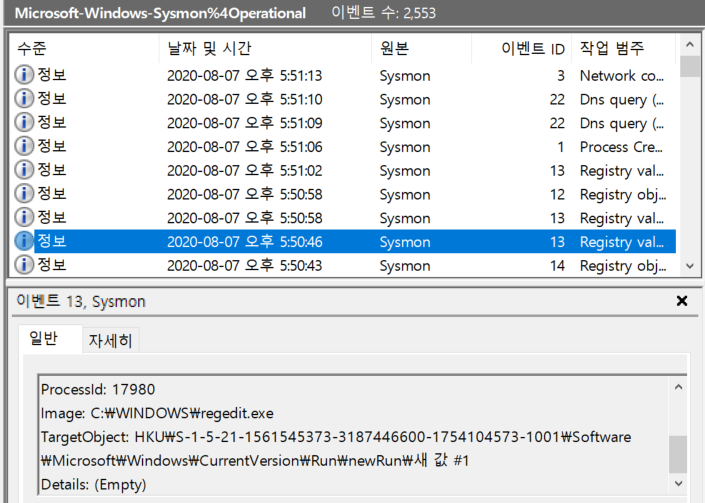Open the 자세히 details tab
The height and width of the screenshot is (503, 705).
111,341
